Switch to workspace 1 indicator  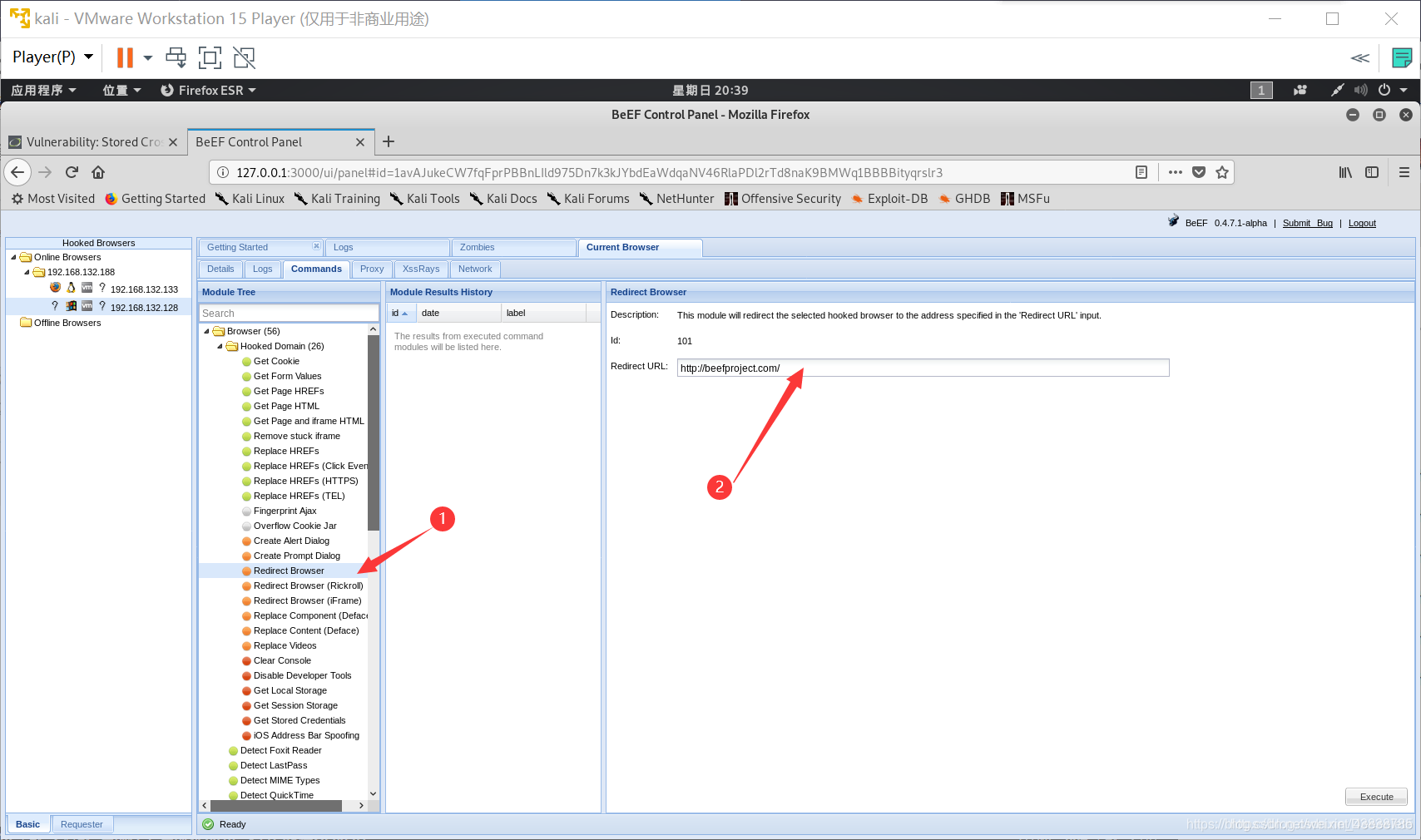pyautogui.click(x=1261, y=90)
